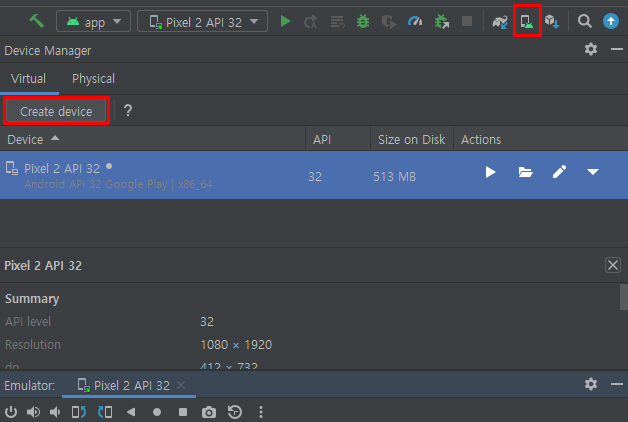This screenshot has width=628, height=422.
Task: Open Pixel 2 API 32 folder on disk
Action: coord(525,172)
